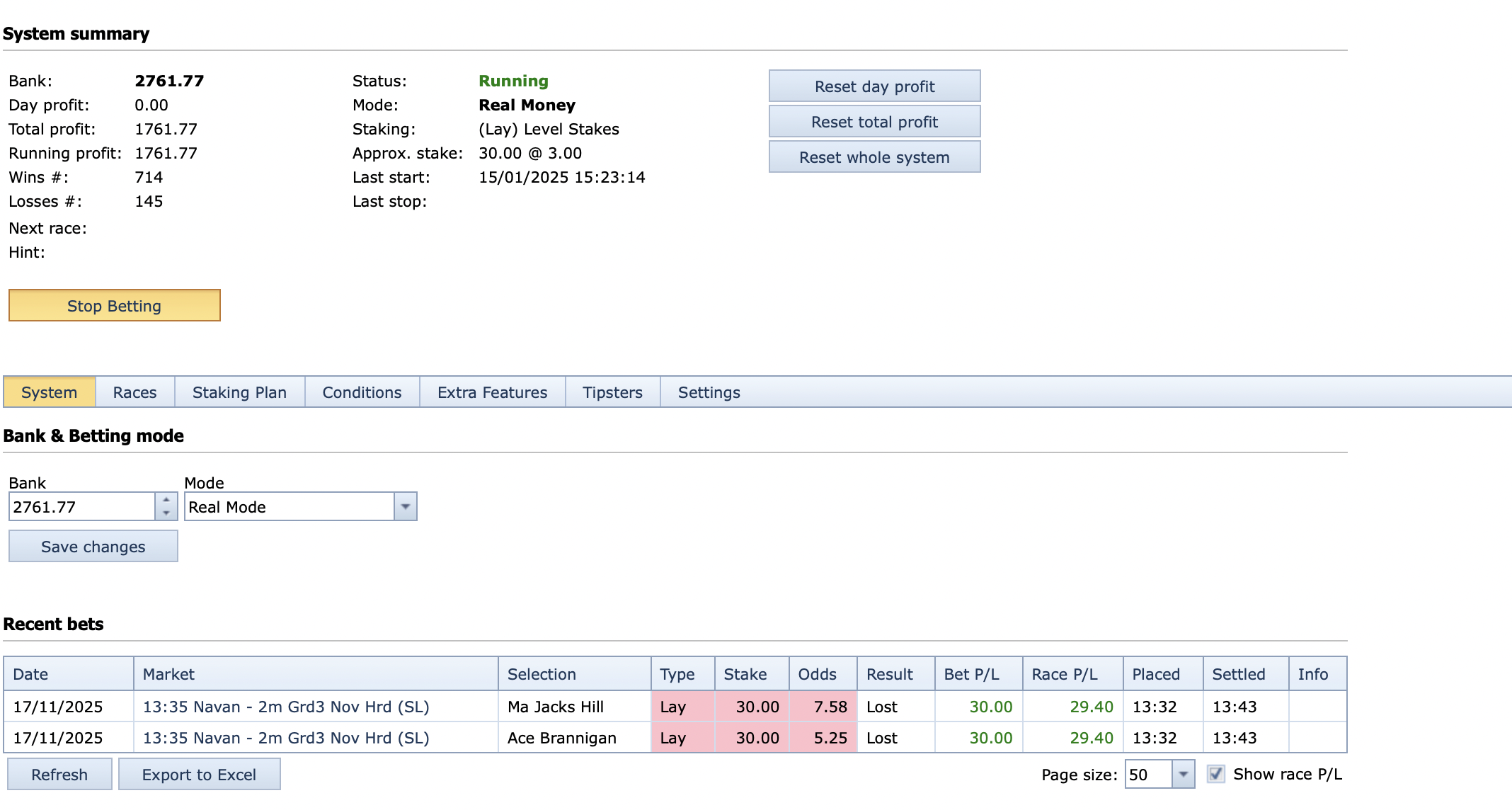1512x810 pixels.
Task: Switch to the Races tab
Action: (134, 392)
